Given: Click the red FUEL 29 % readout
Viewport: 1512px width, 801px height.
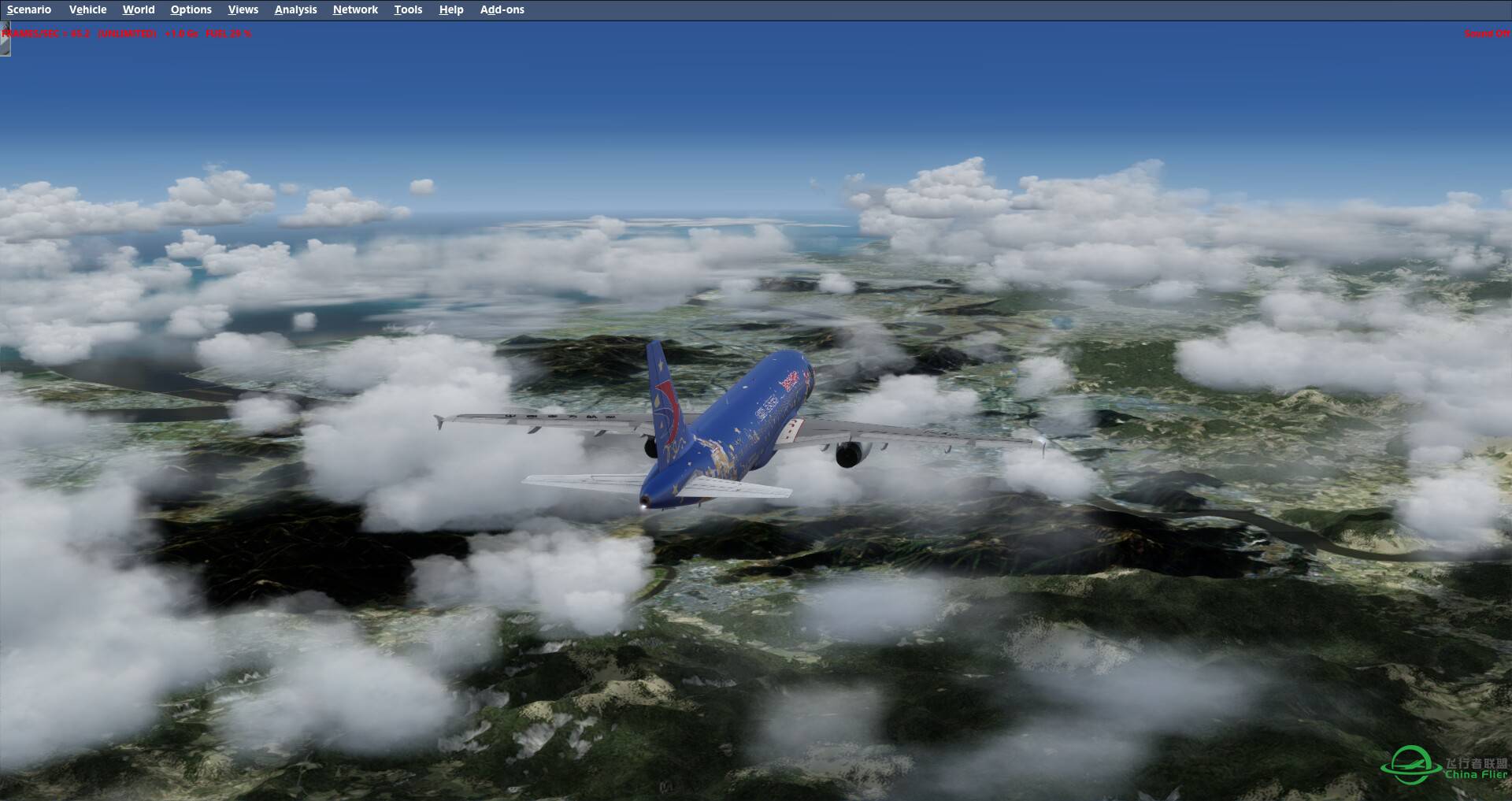Looking at the screenshot, I should tap(228, 33).
